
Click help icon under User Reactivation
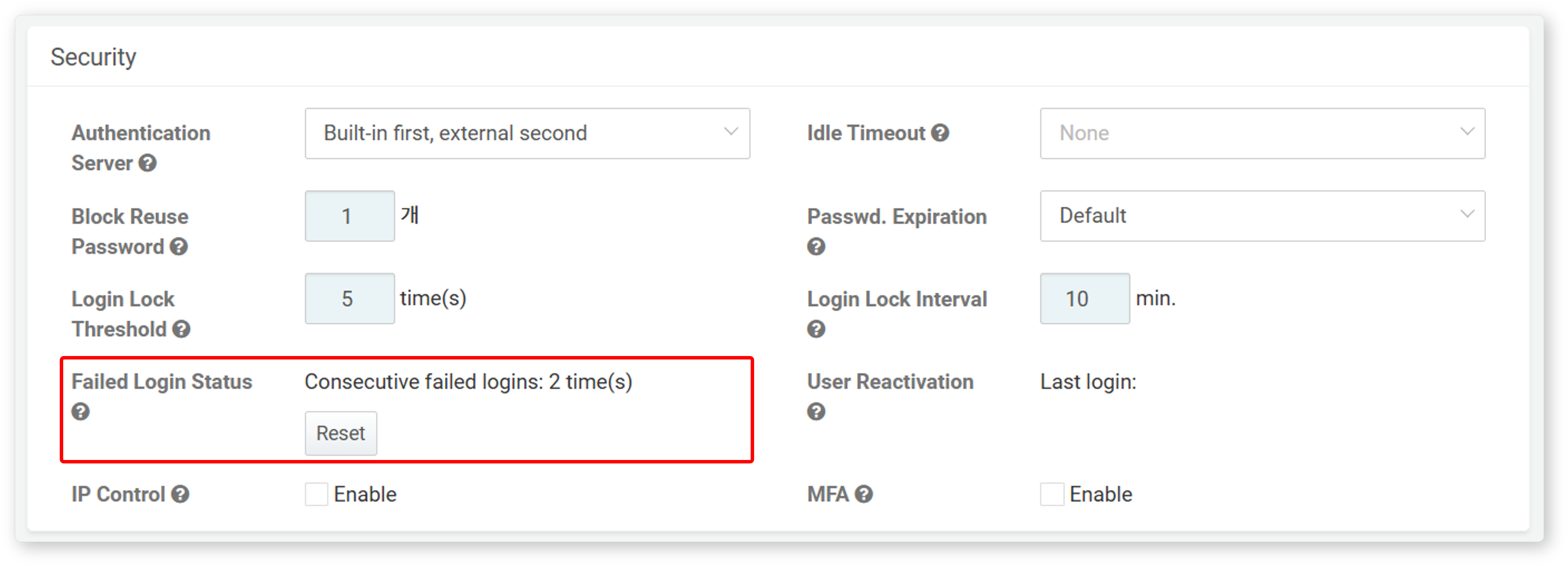pyautogui.click(x=816, y=412)
